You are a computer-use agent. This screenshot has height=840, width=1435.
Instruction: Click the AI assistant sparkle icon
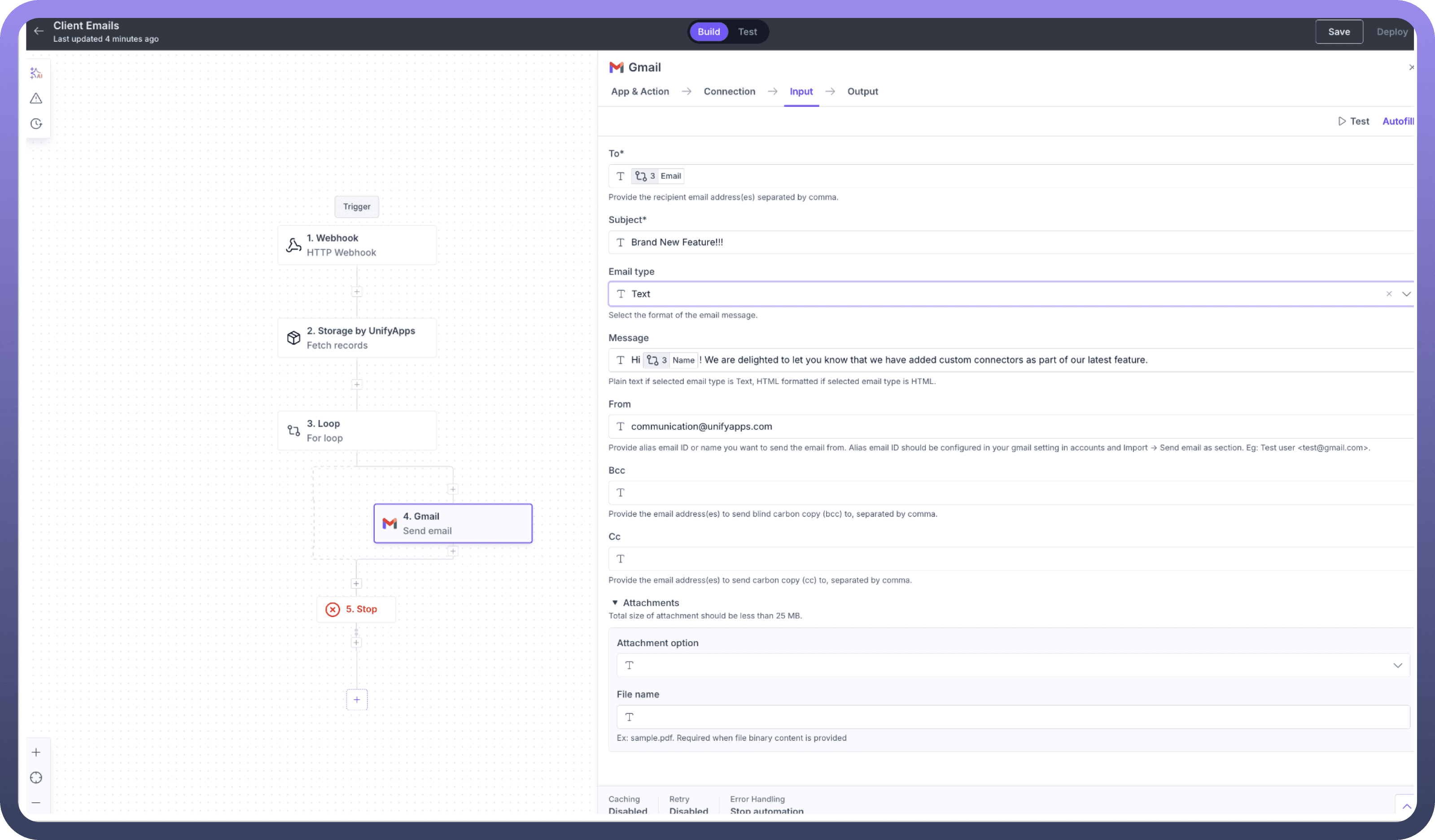click(36, 73)
